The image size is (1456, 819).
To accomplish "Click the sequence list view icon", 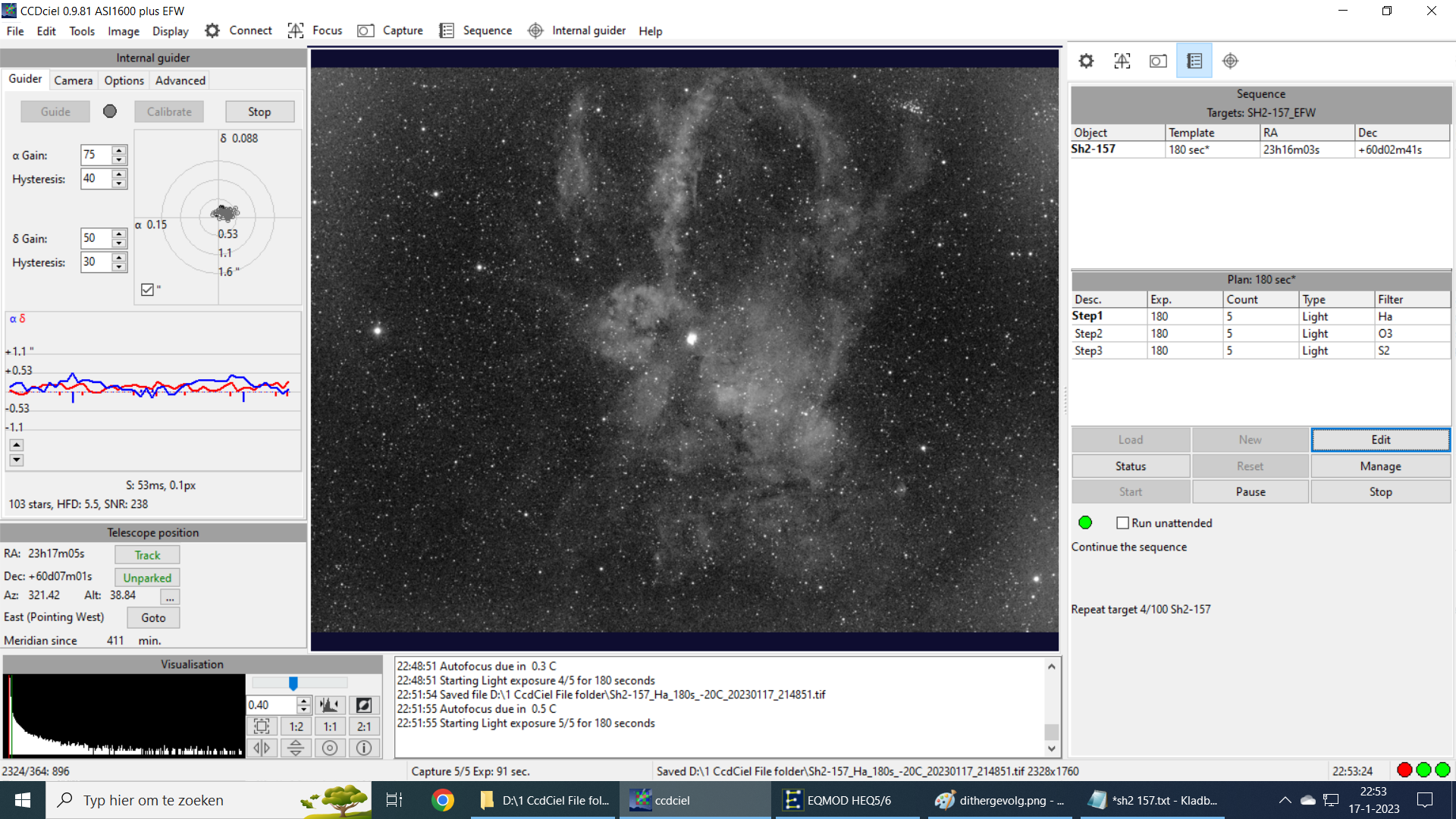I will point(1194,61).
